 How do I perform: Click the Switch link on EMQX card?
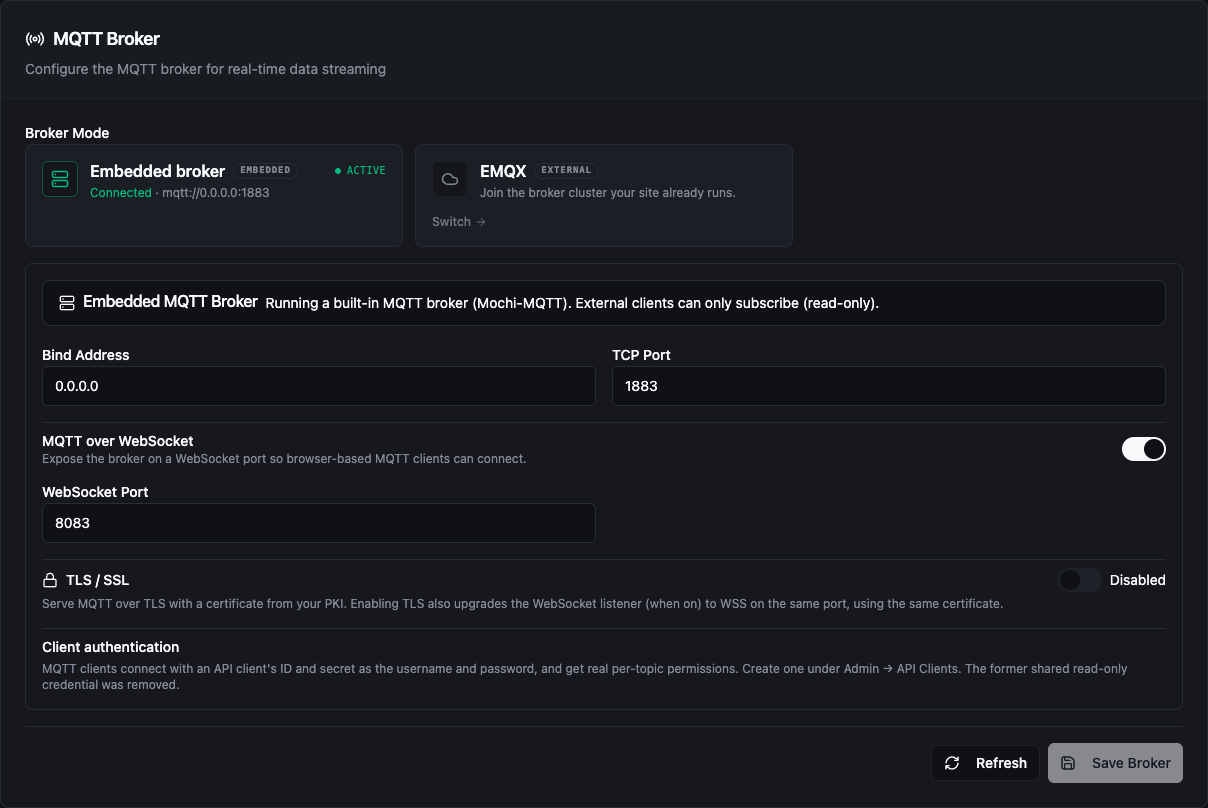click(459, 222)
